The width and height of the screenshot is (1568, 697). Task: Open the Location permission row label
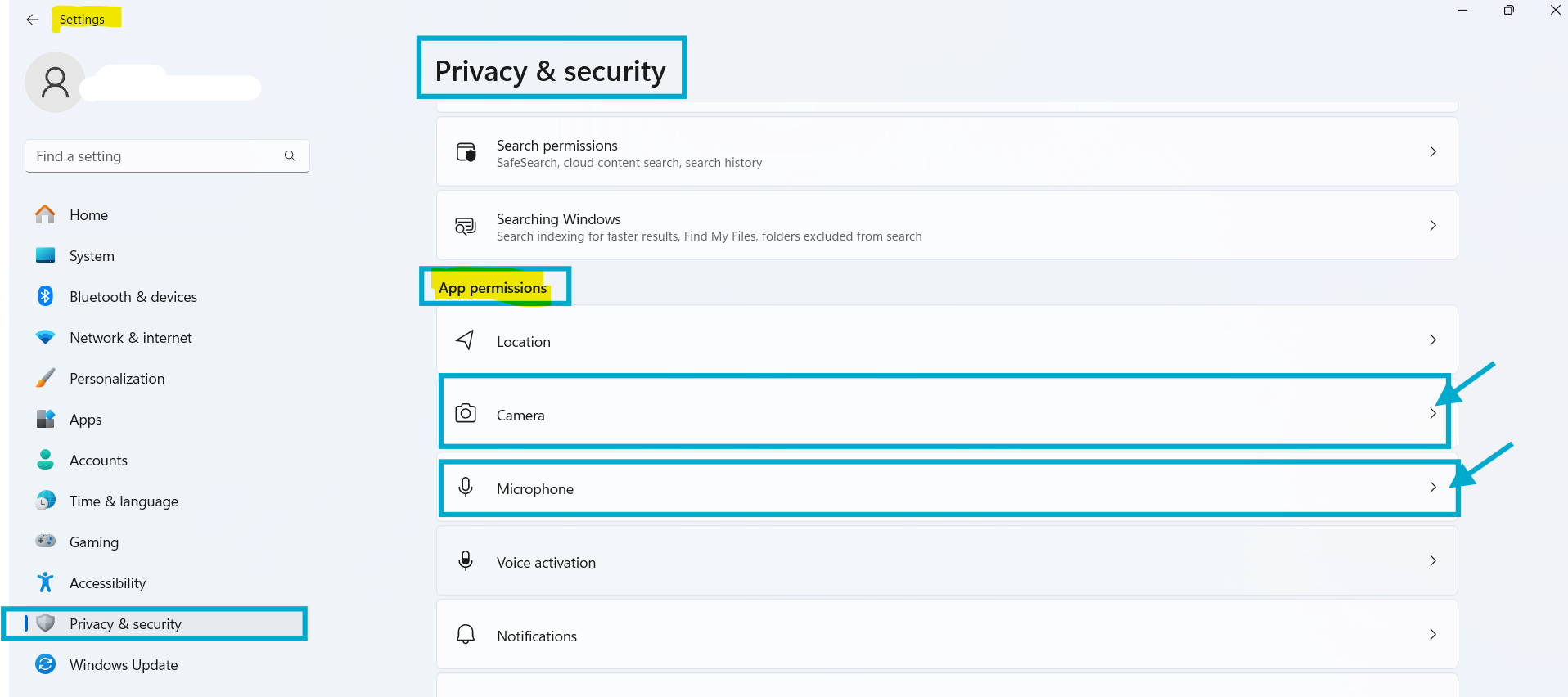[524, 342]
